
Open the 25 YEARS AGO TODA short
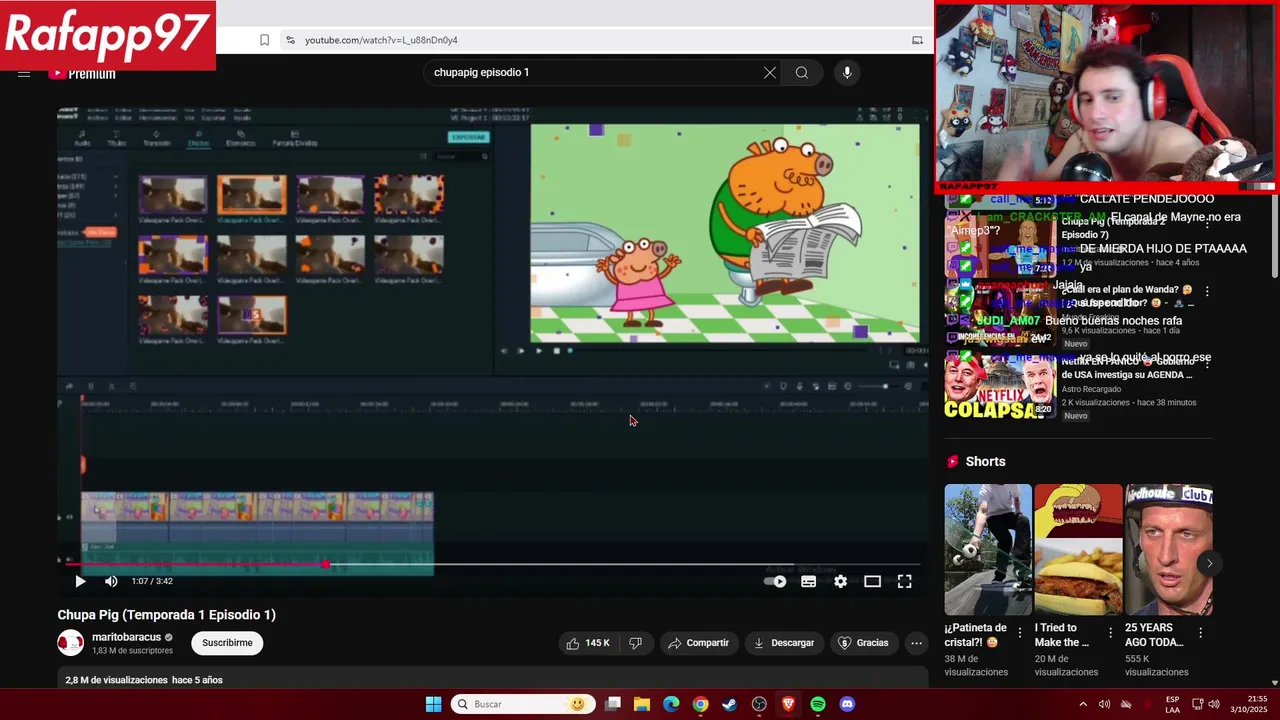point(1169,549)
